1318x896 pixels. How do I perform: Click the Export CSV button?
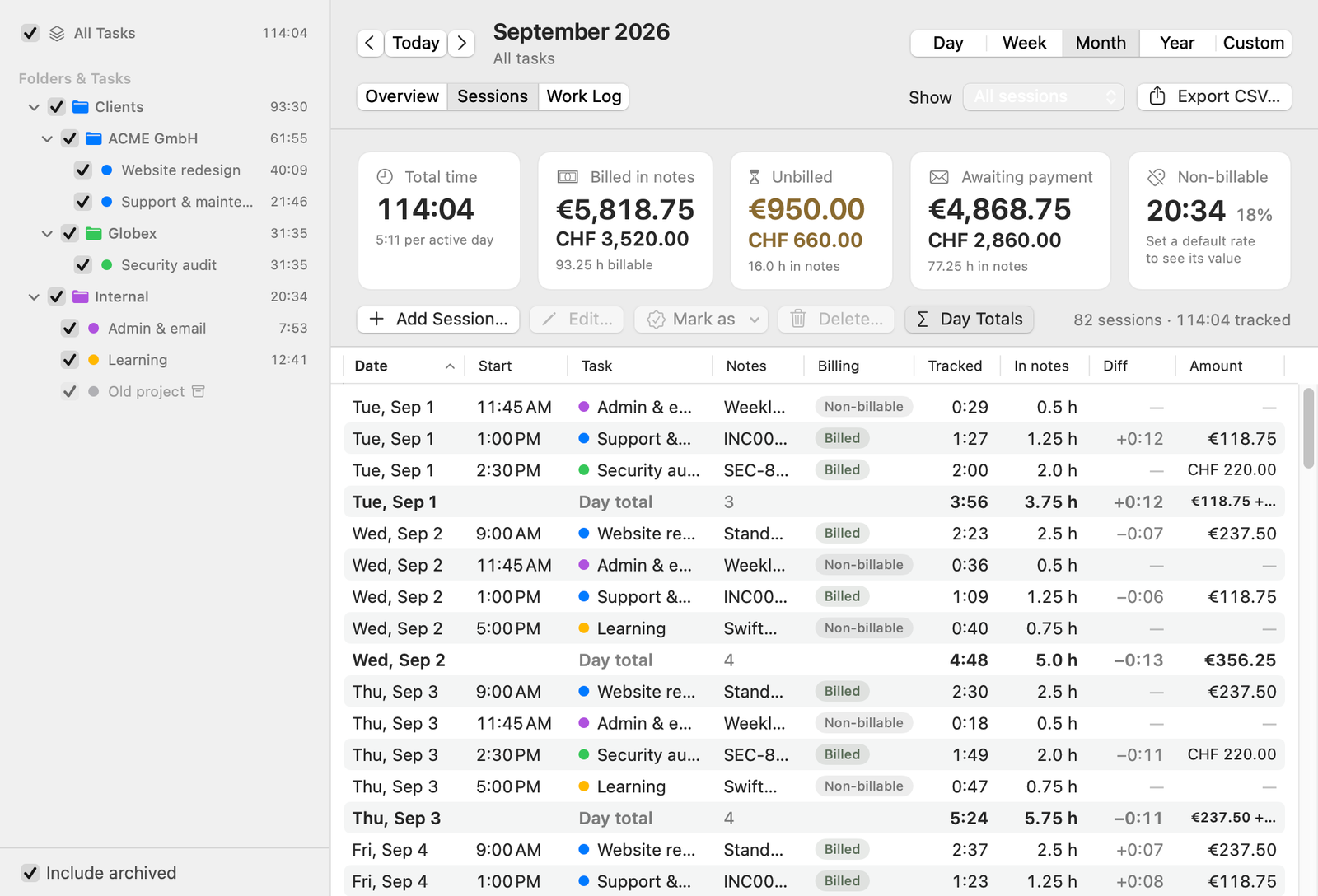coord(1214,96)
